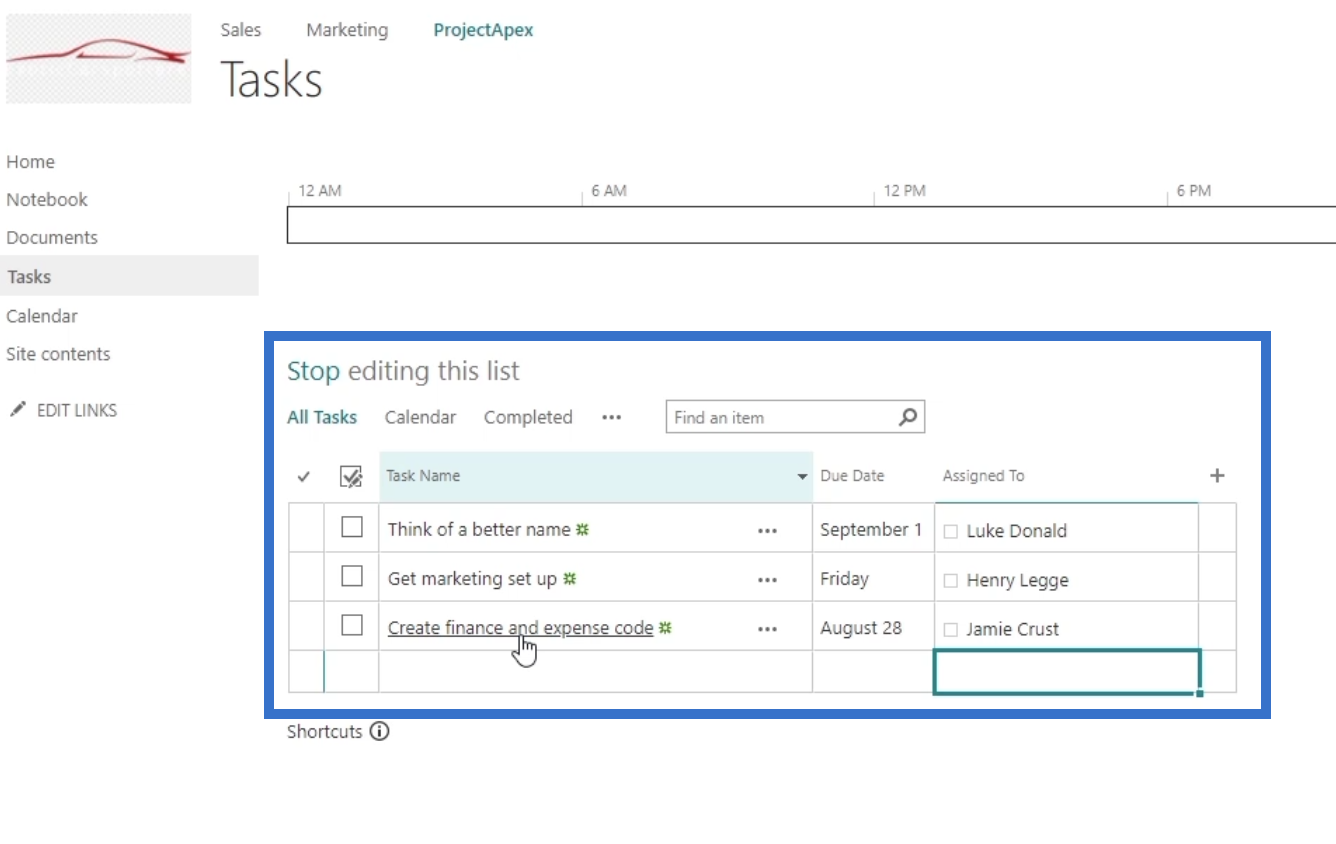Open the Due Date column header menu
Screen dimensions: 1336x844
(852, 476)
